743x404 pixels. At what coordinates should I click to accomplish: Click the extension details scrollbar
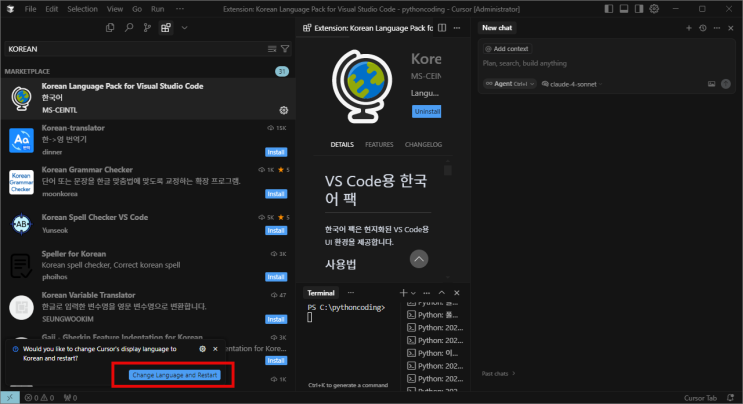point(448,169)
